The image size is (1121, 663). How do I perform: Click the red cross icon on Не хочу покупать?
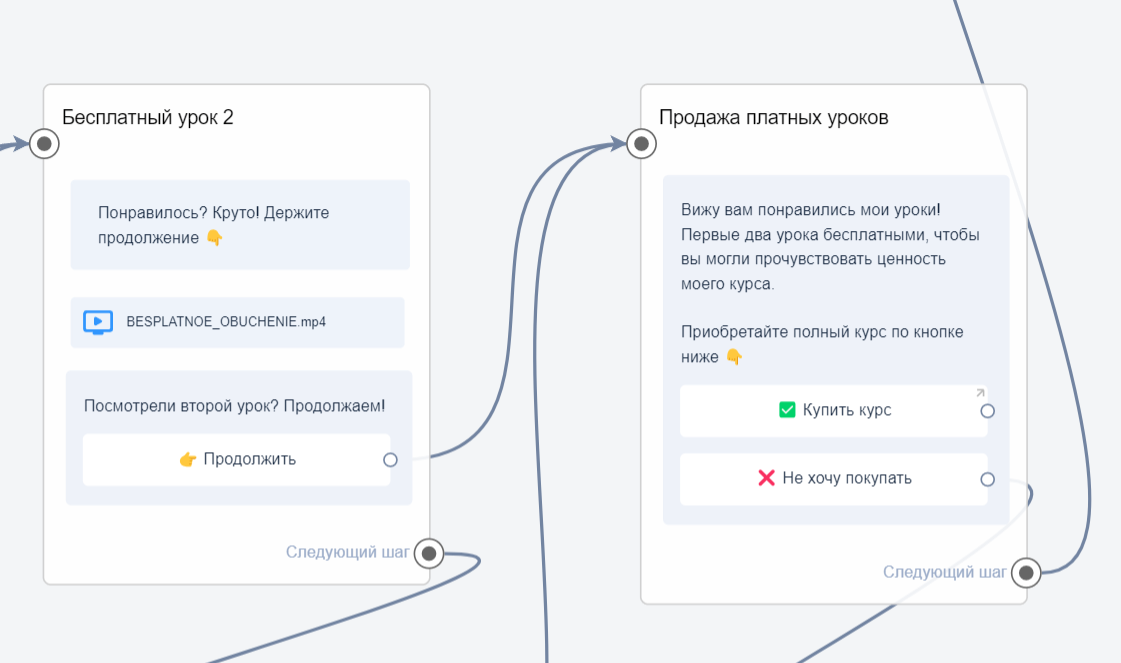point(766,478)
